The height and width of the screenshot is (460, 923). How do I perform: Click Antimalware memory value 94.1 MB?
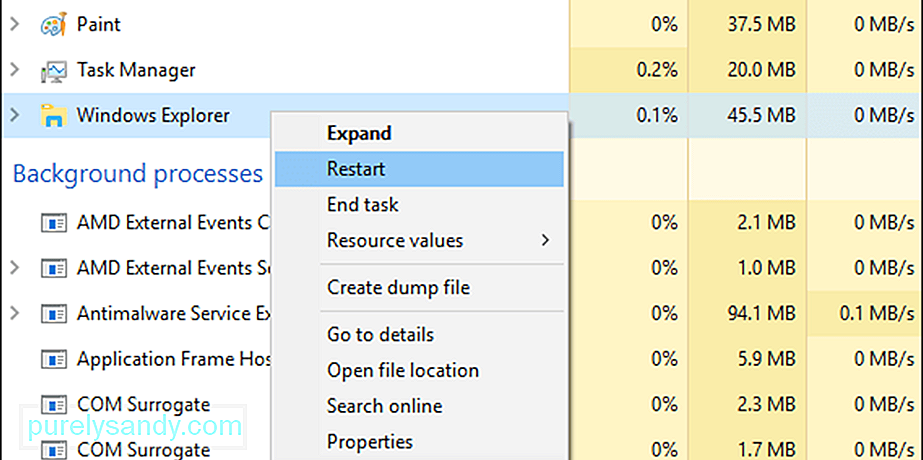761,313
